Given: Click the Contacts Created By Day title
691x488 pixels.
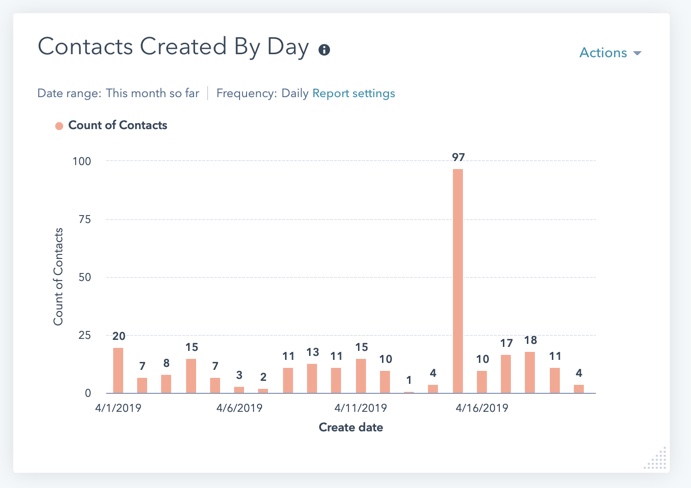Looking at the screenshot, I should (x=173, y=48).
